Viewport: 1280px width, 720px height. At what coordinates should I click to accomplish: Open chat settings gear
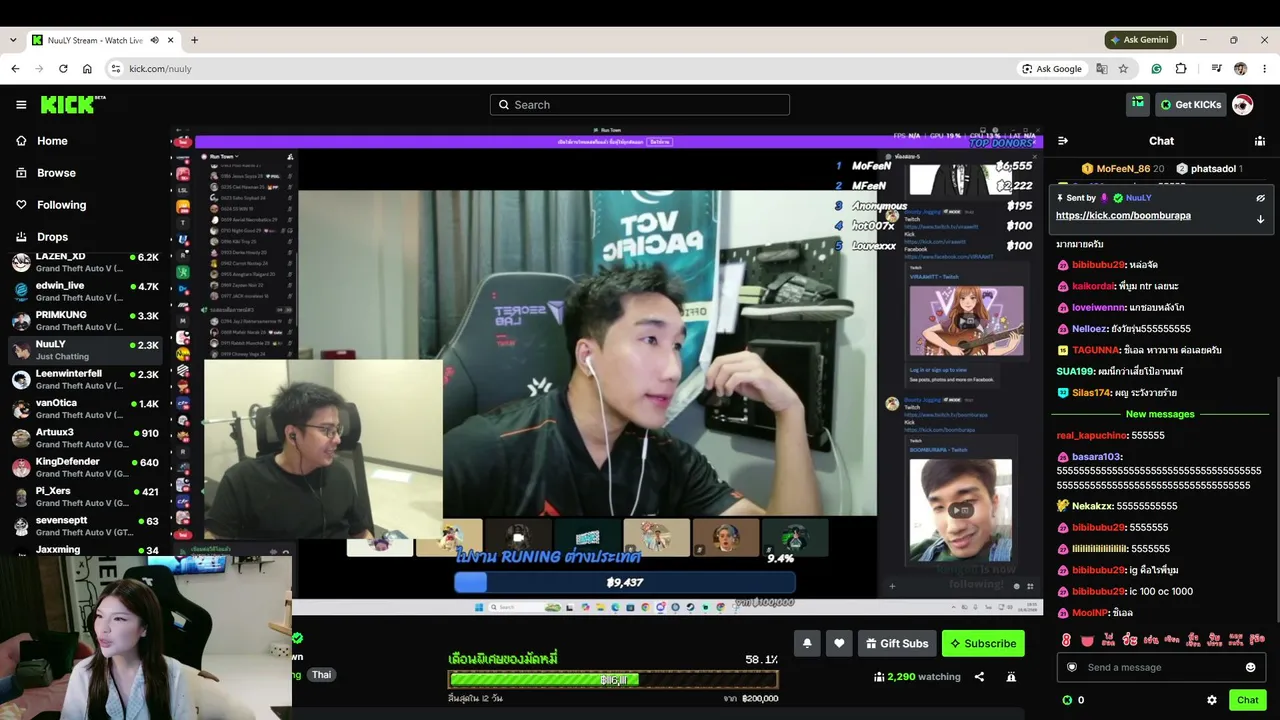[1212, 700]
